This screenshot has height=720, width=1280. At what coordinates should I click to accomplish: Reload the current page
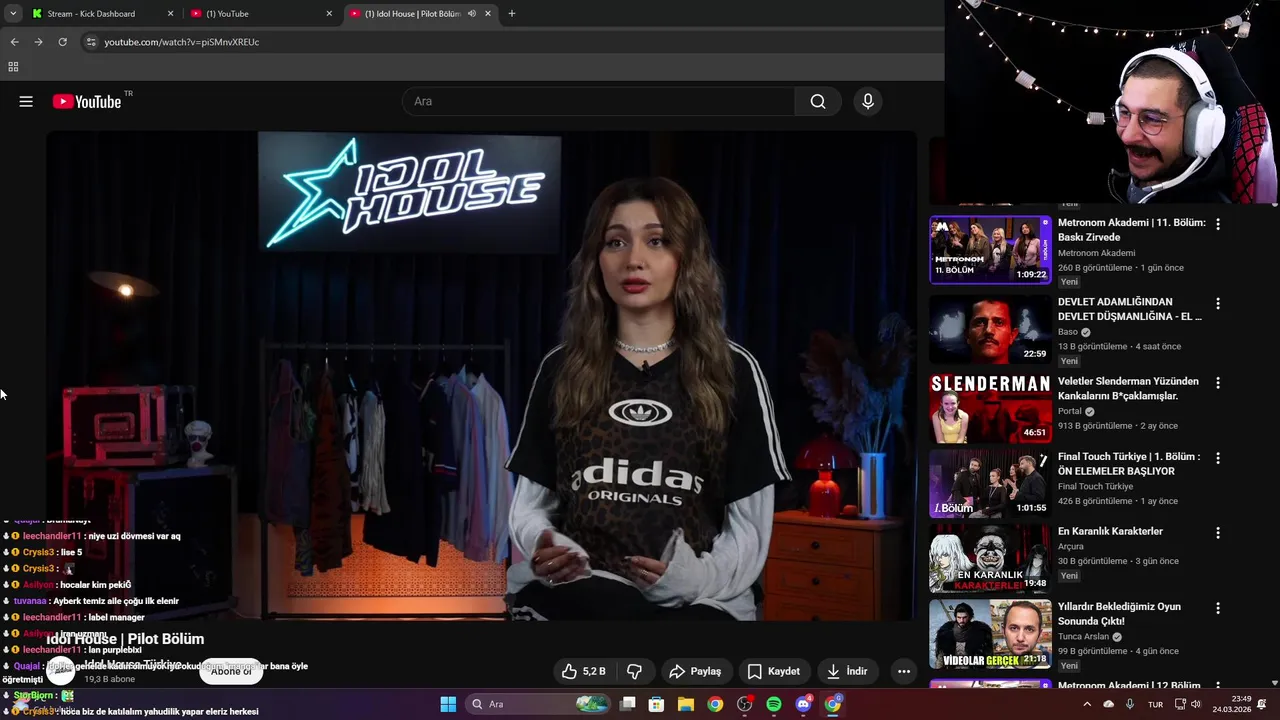pos(62,42)
